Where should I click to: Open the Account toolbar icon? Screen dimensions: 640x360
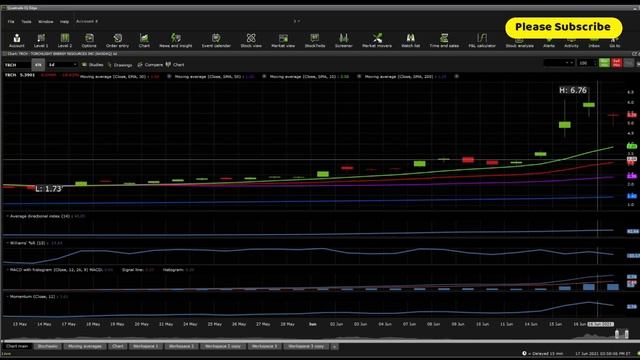pos(17,40)
